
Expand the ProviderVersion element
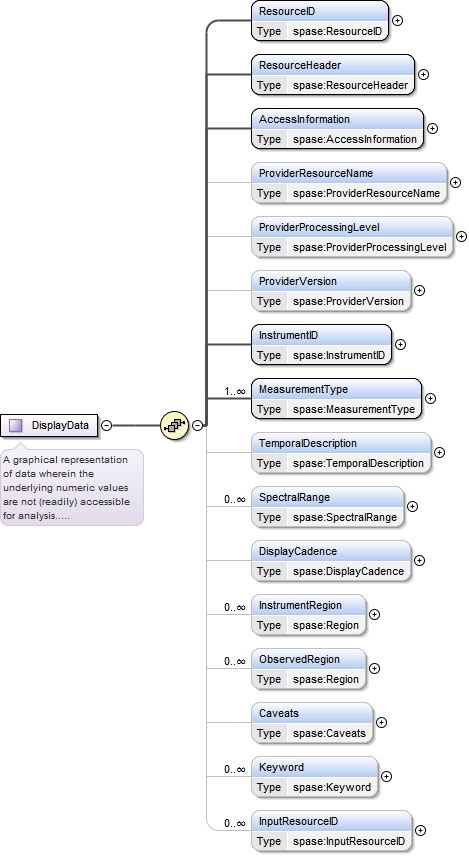click(419, 291)
